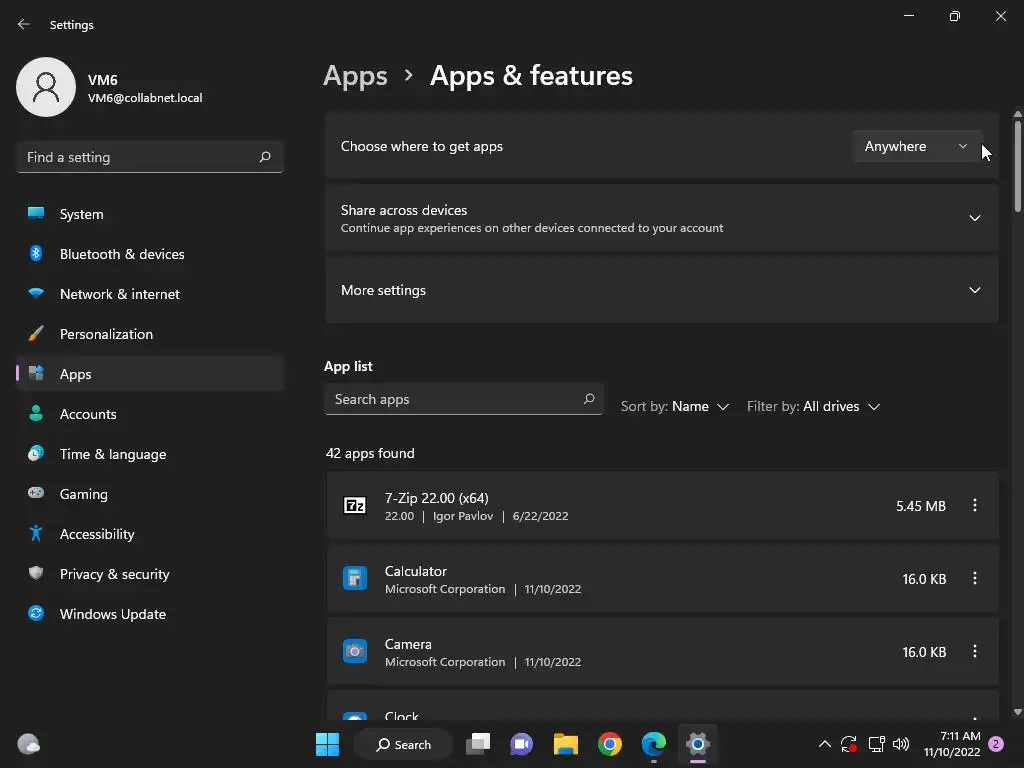Click the Camera app icon
Viewport: 1024px width, 768px height.
[355, 652]
